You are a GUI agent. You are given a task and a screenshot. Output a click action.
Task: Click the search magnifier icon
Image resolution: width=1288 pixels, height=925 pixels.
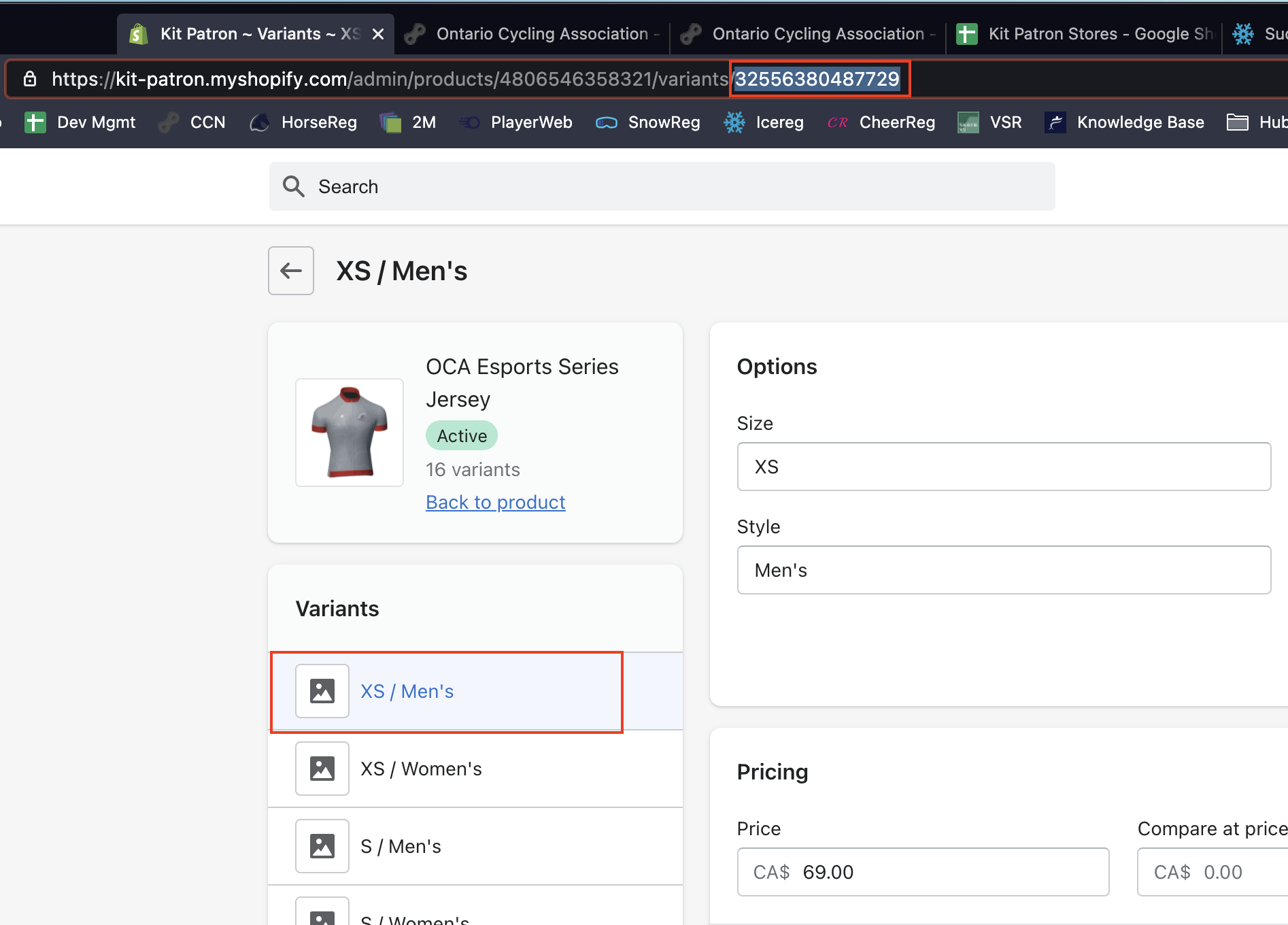click(294, 186)
